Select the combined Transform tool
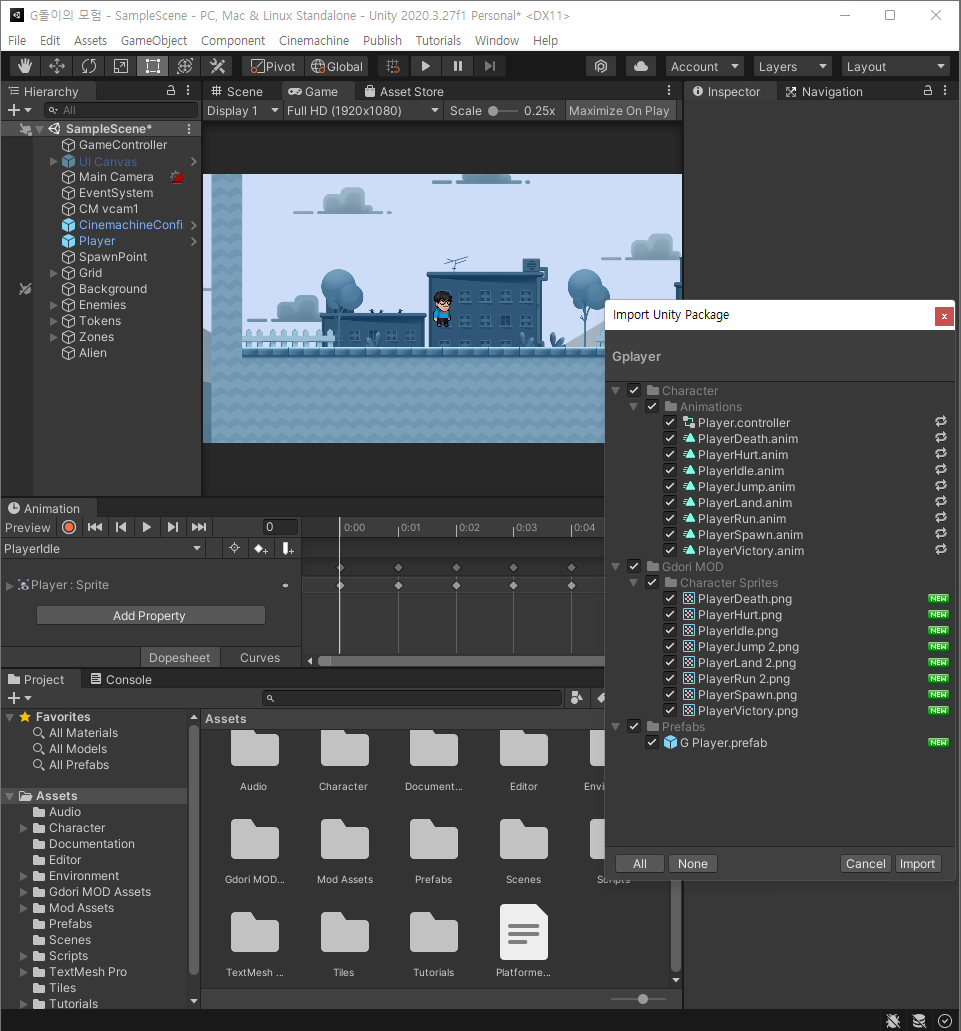Viewport: 961px width, 1031px height. coord(185,66)
